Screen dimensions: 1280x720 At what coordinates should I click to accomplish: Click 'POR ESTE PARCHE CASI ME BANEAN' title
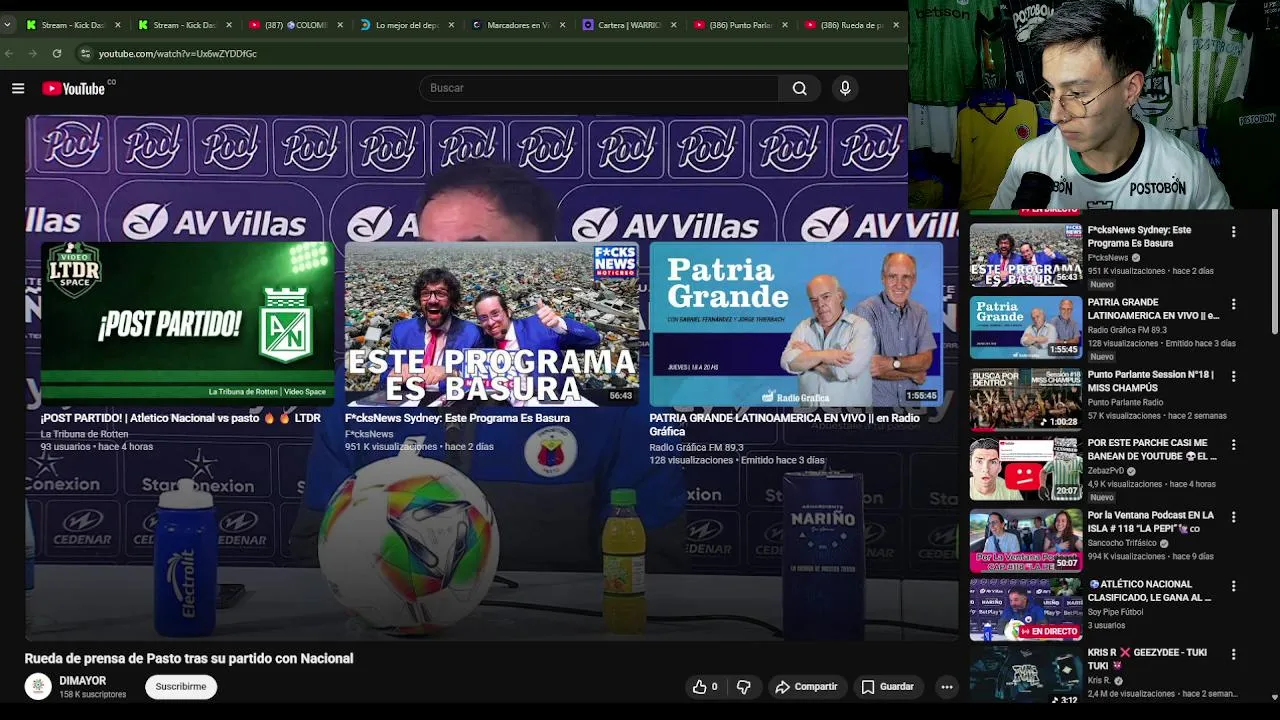(x=1152, y=449)
